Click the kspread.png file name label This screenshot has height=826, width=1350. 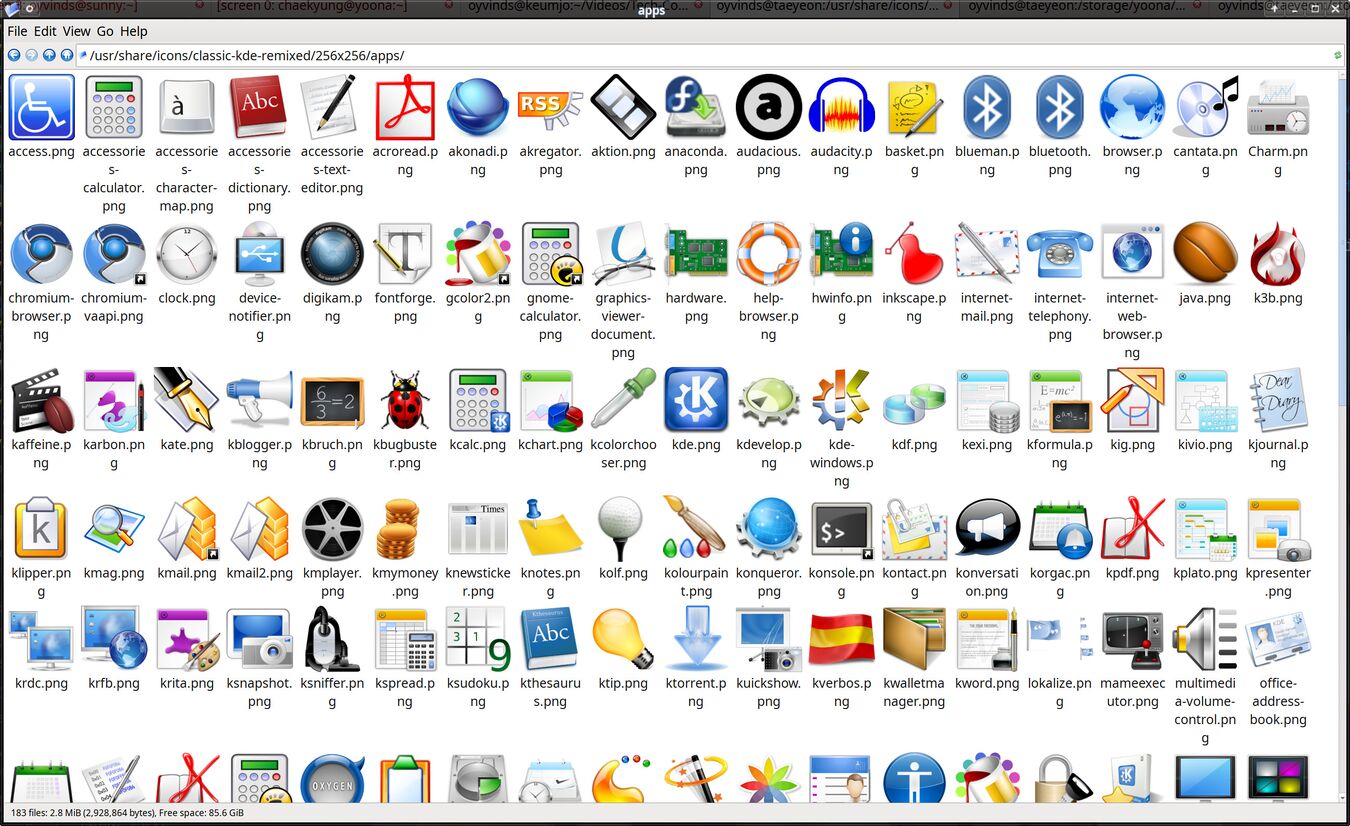(x=405, y=693)
